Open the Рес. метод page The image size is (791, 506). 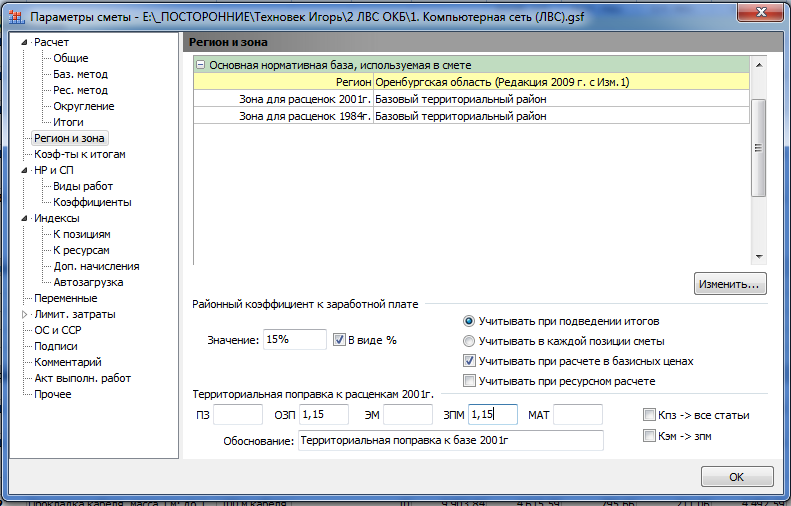pos(80,90)
